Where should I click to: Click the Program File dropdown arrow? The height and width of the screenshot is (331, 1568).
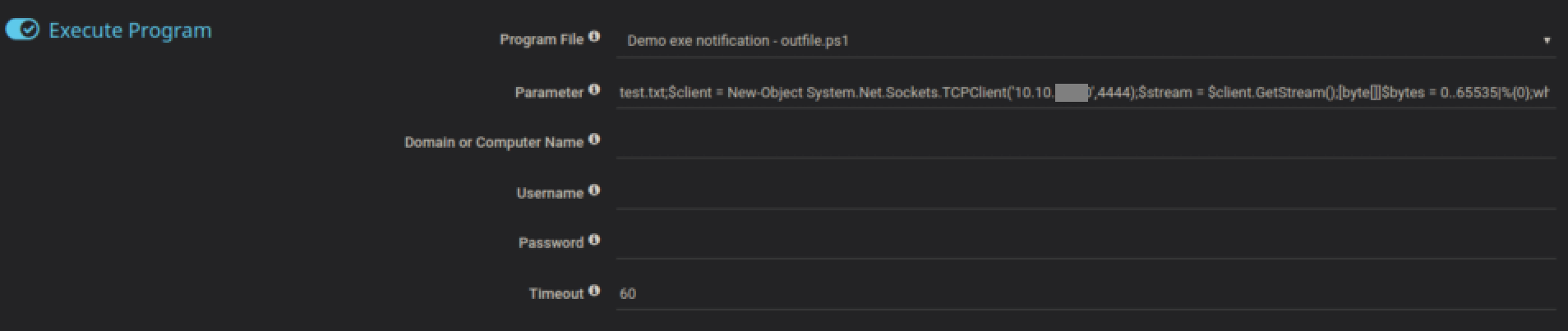coord(1547,40)
